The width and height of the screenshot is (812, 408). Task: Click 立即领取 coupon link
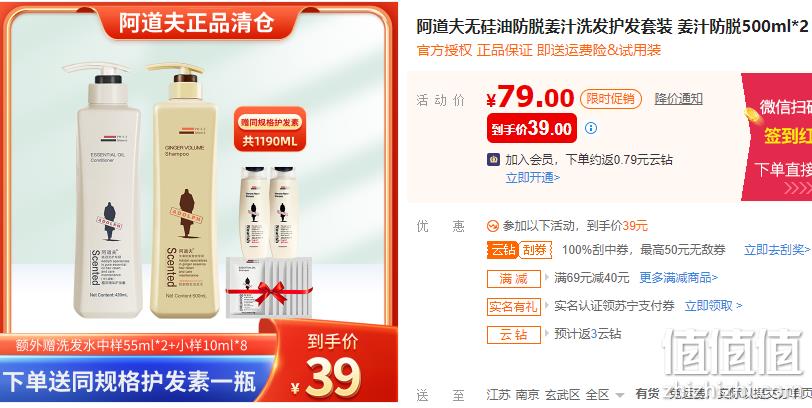(x=713, y=306)
